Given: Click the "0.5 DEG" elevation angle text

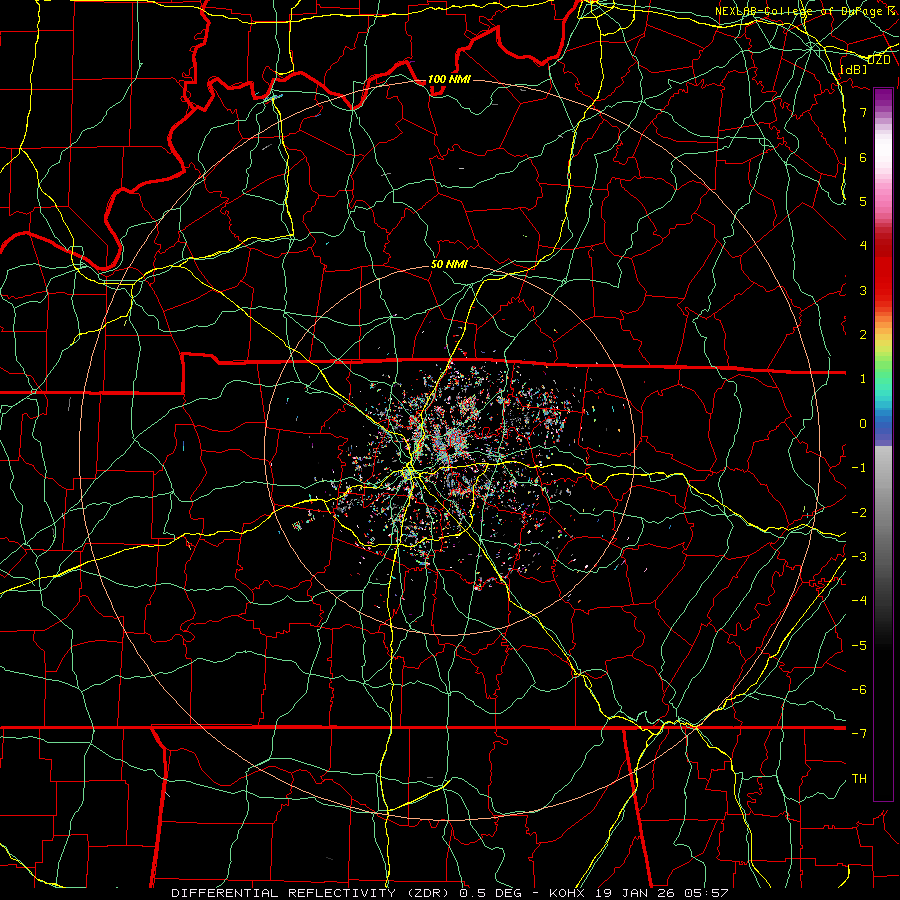Looking at the screenshot, I should tap(490, 893).
